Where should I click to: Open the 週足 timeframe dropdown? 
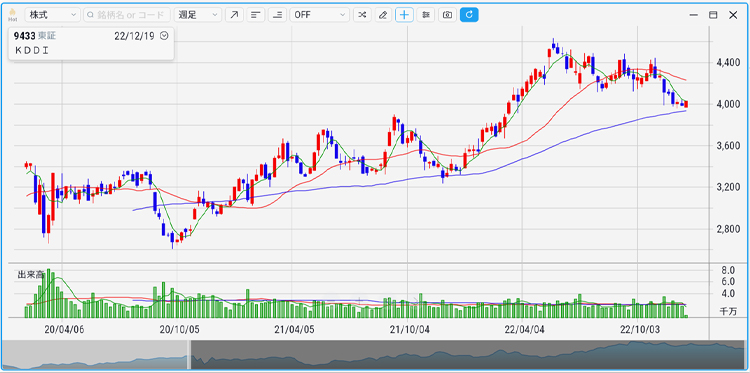coord(198,15)
